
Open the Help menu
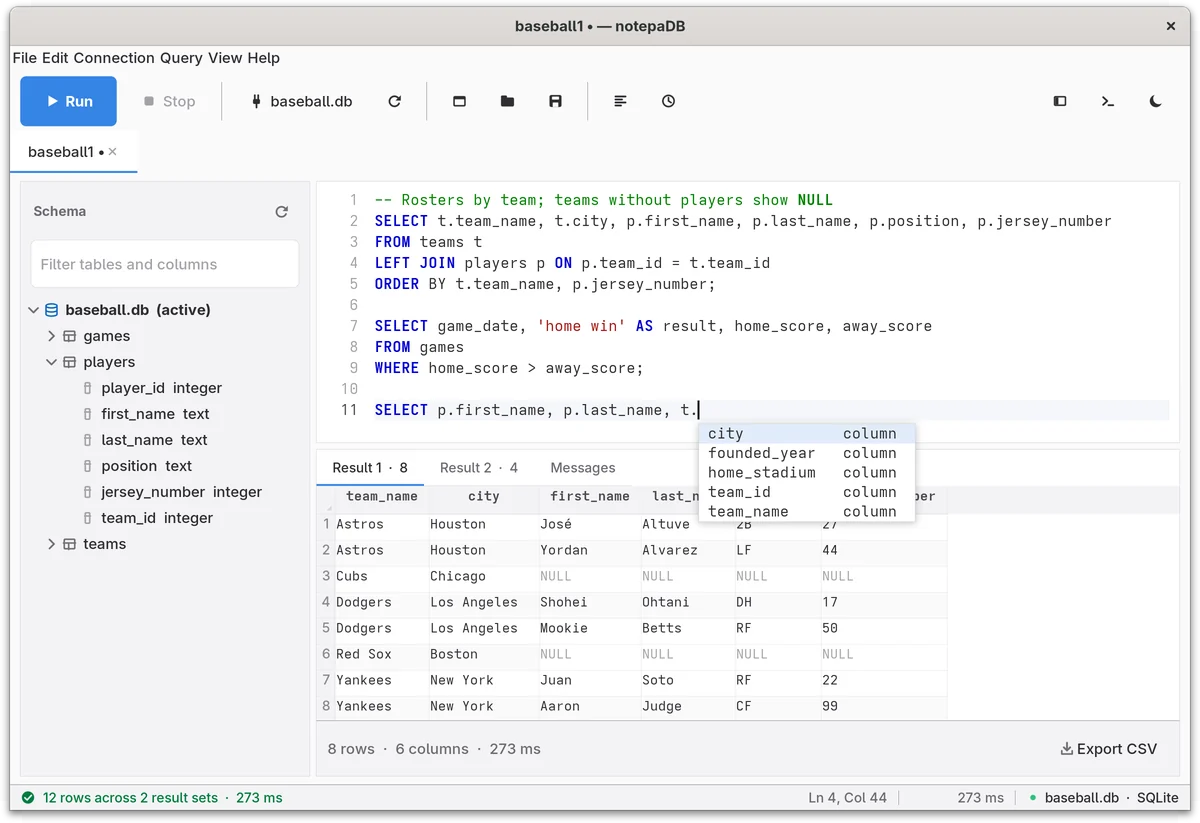(x=264, y=58)
